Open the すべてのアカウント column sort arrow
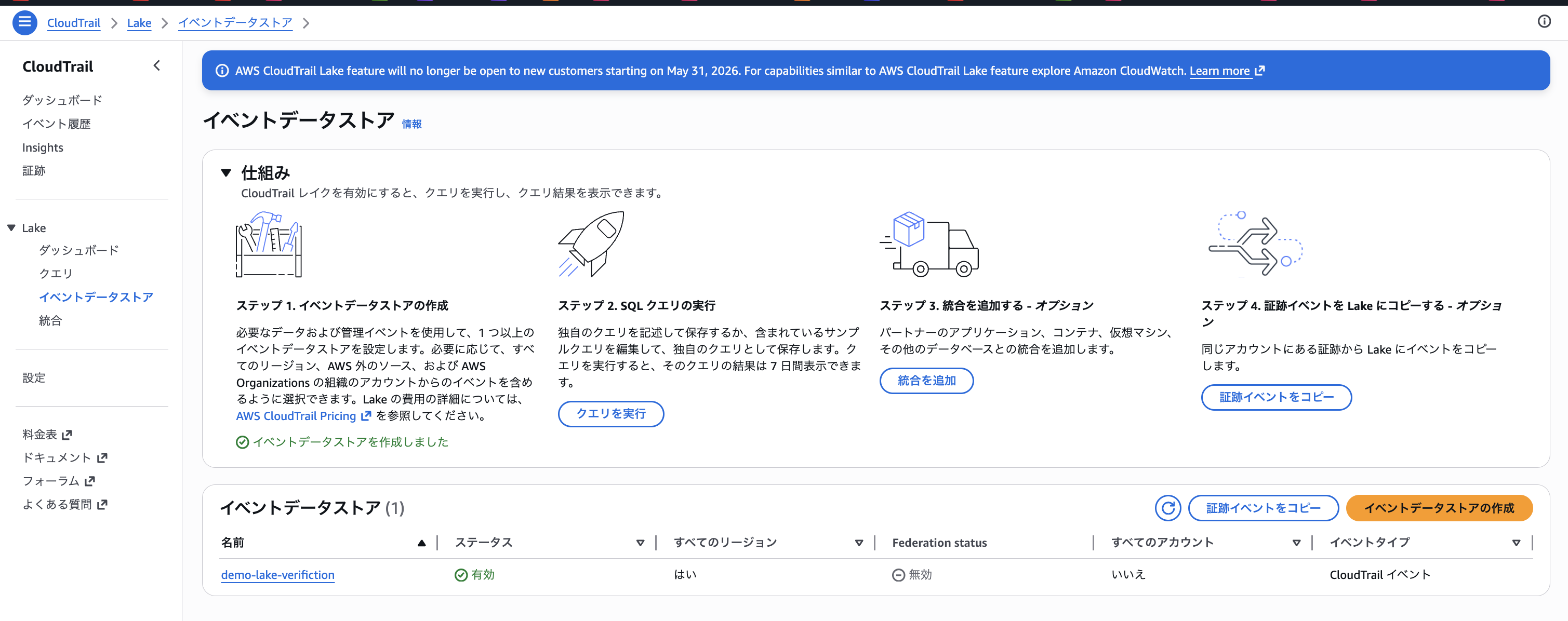Image resolution: width=1568 pixels, height=621 pixels. point(1296,543)
